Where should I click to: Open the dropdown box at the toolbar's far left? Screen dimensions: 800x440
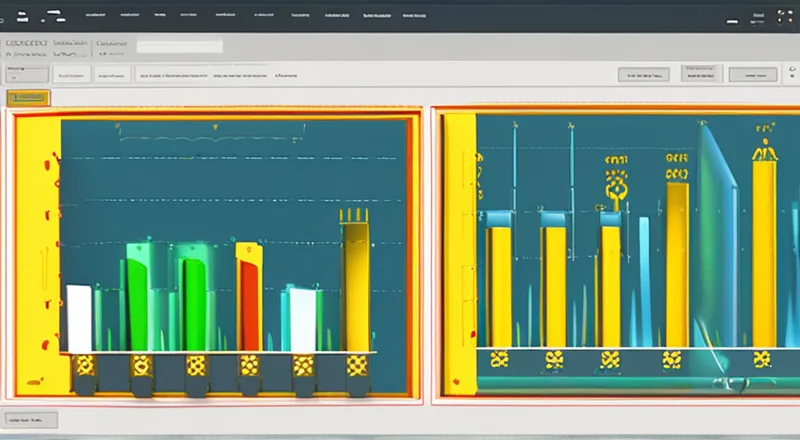tap(25, 74)
